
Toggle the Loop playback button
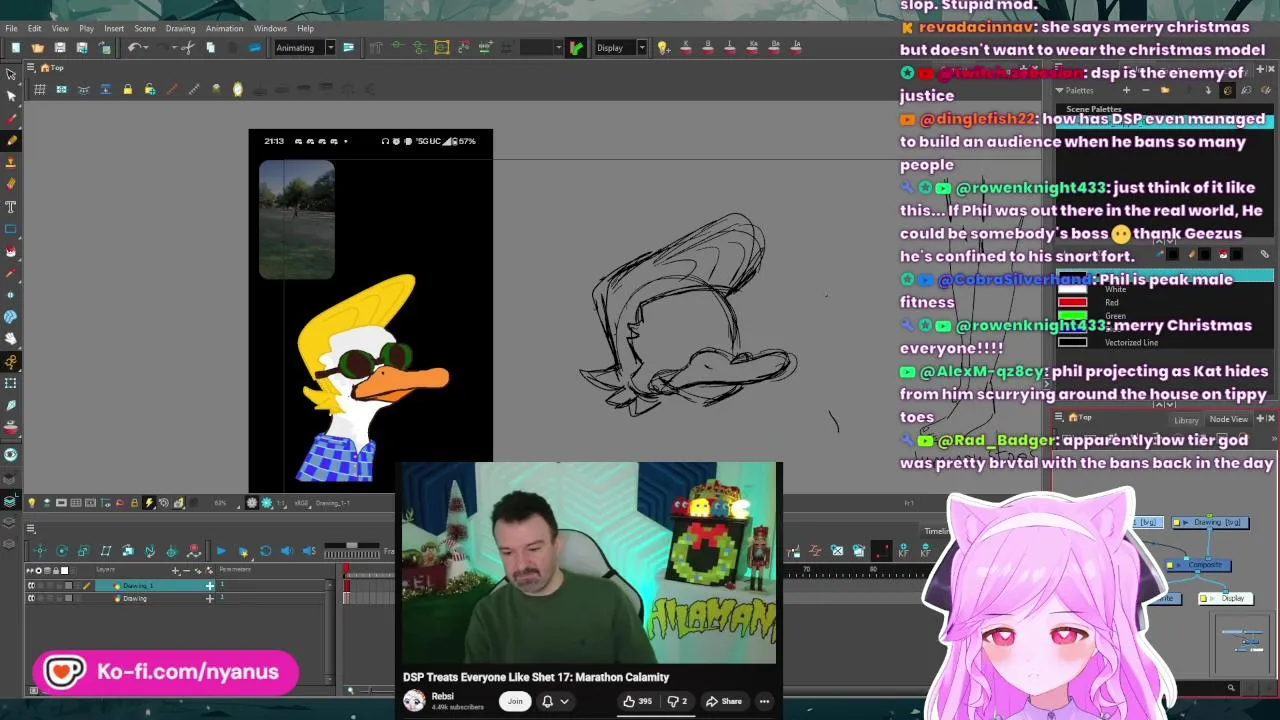coord(265,551)
